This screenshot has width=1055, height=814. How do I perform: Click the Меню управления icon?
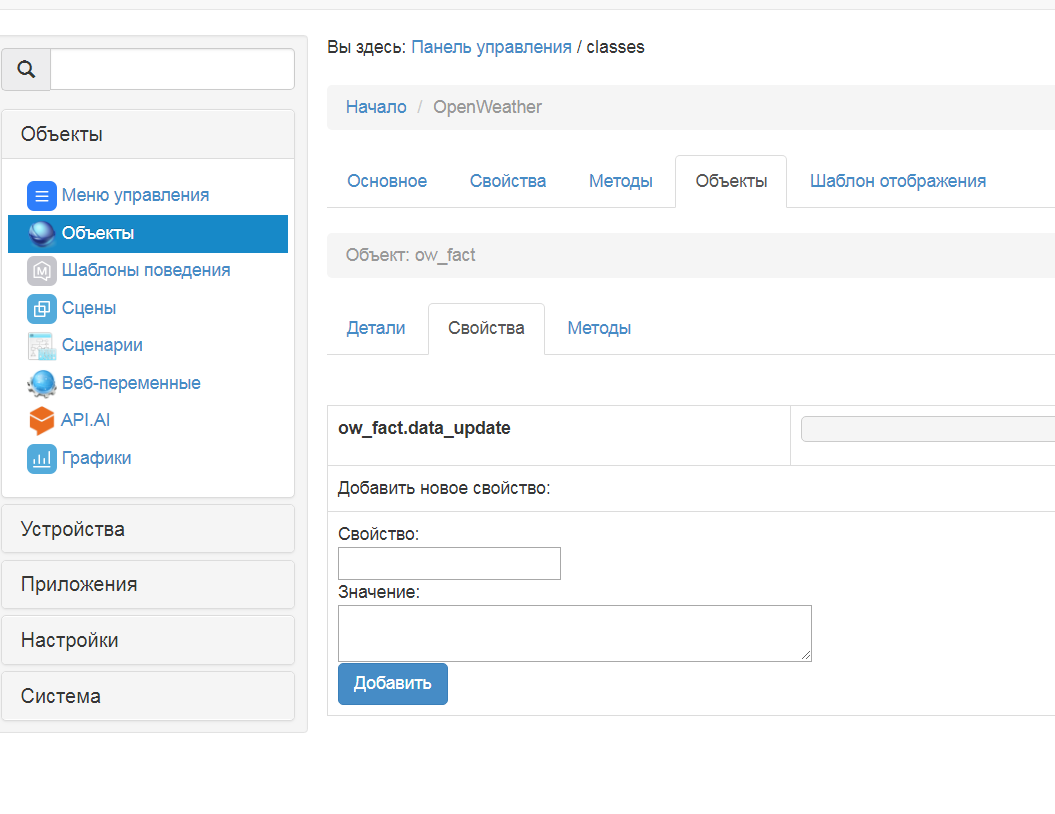click(x=42, y=195)
